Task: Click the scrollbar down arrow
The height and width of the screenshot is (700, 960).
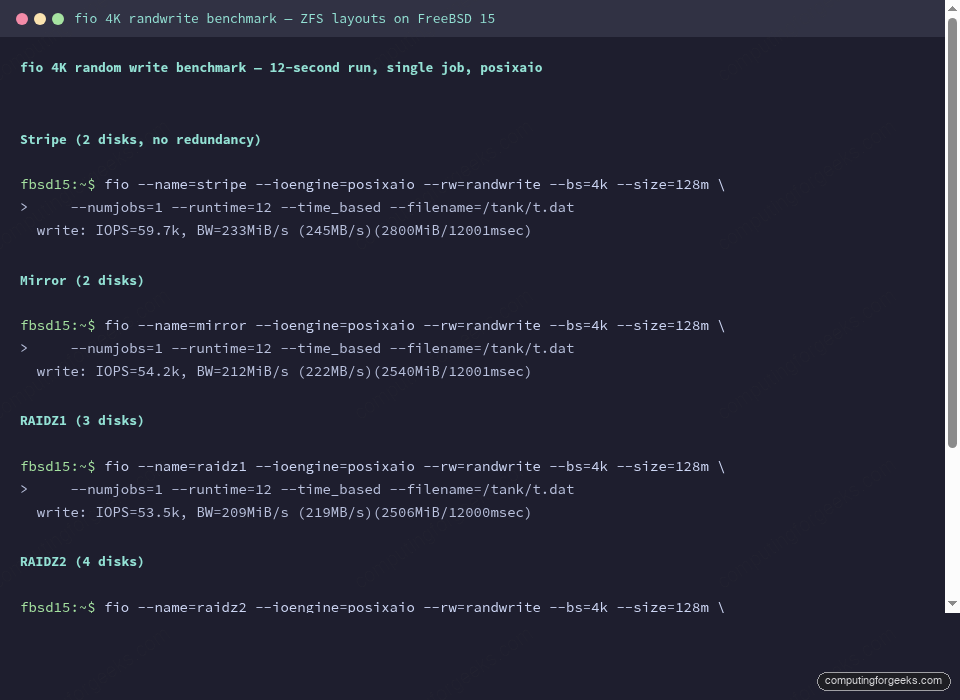Action: pyautogui.click(x=951, y=605)
